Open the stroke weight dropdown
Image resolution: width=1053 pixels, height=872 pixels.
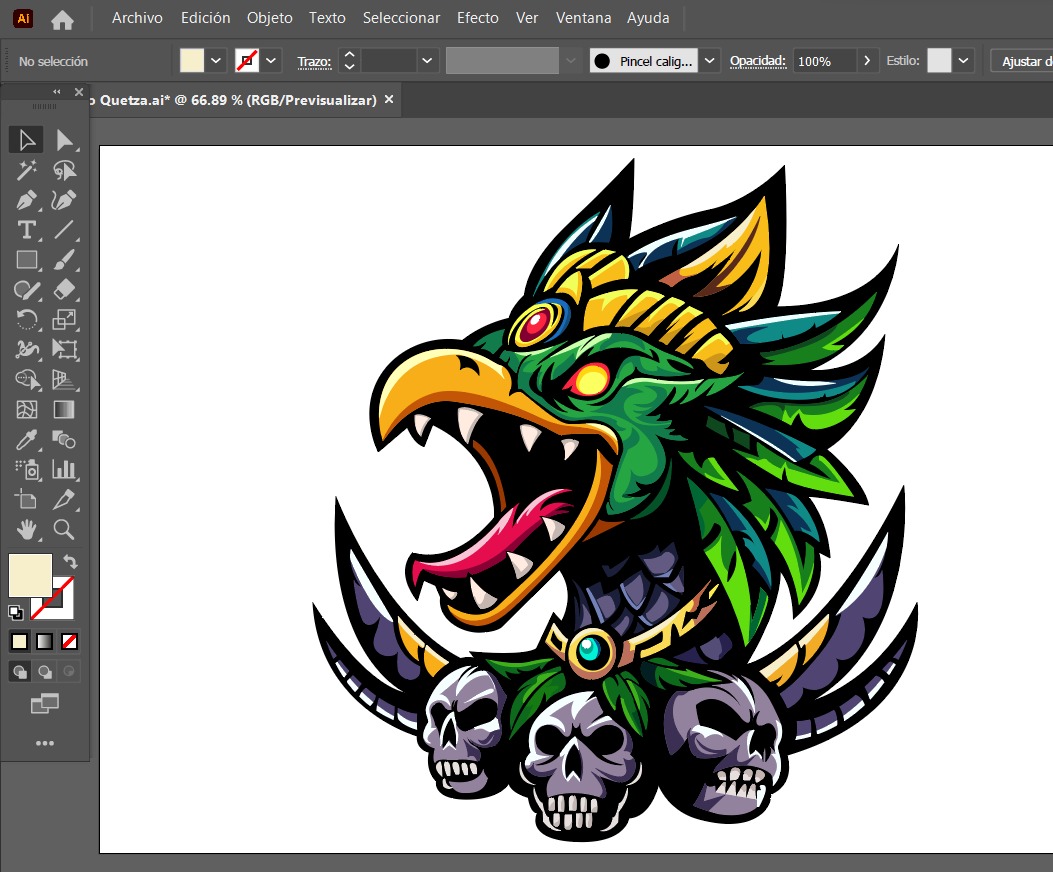click(427, 61)
